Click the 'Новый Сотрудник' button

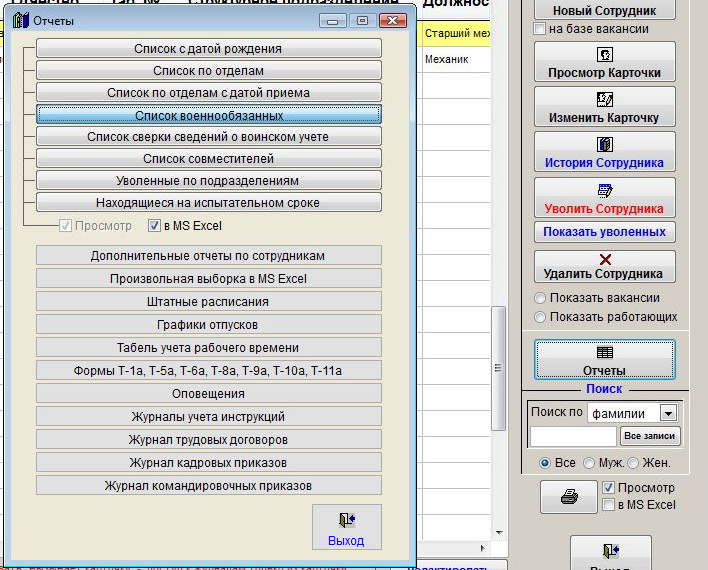[605, 9]
